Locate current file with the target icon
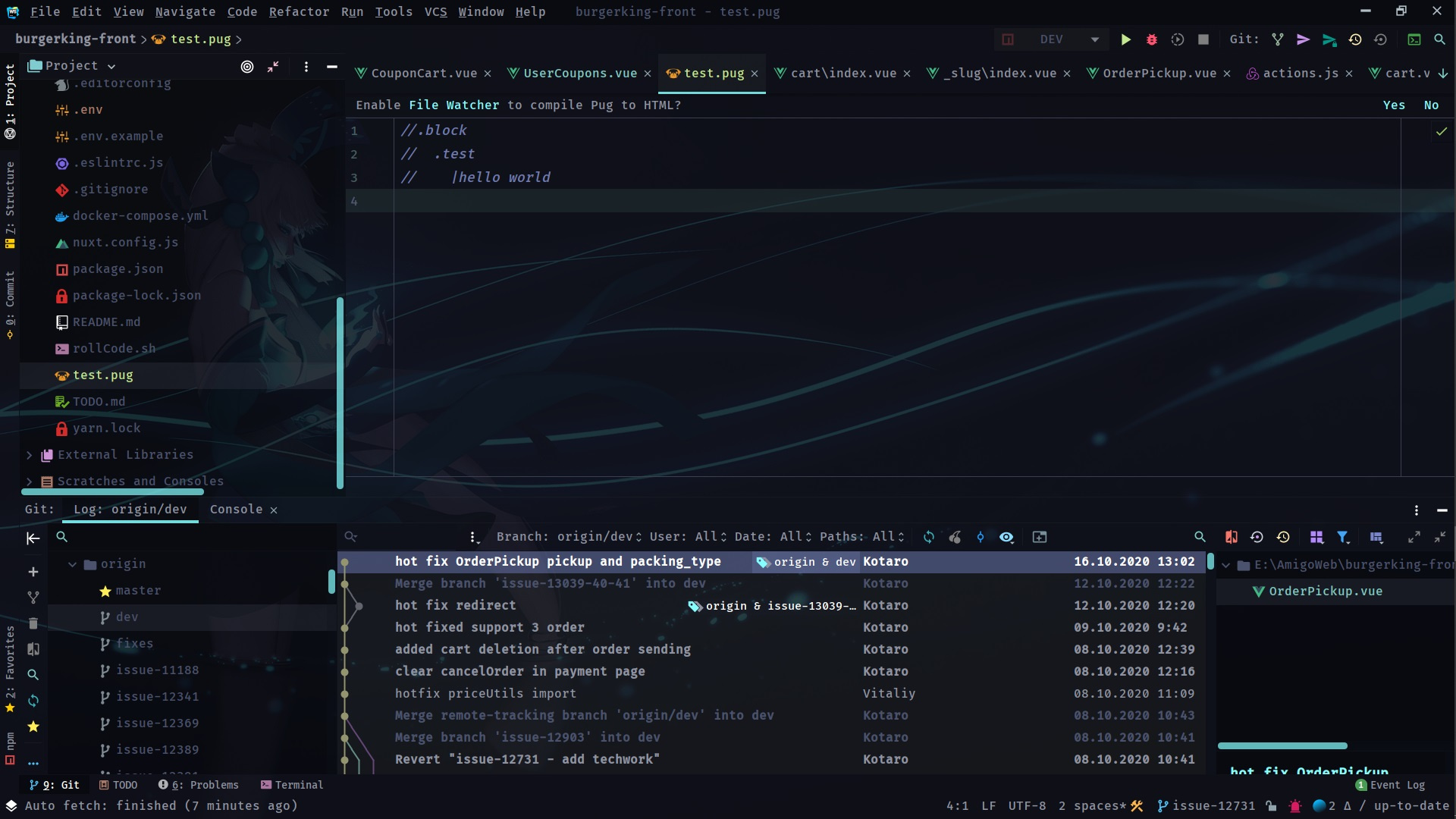Viewport: 1456px width, 819px height. click(247, 67)
